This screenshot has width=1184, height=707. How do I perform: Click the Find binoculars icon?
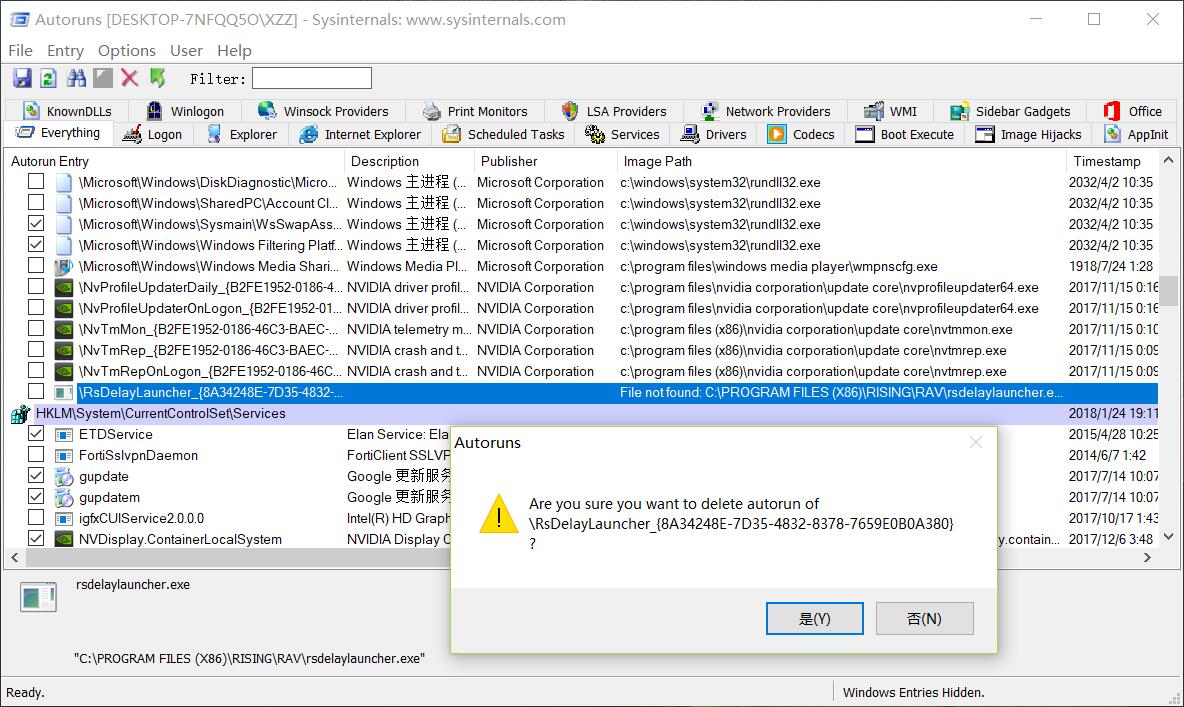pyautogui.click(x=76, y=78)
